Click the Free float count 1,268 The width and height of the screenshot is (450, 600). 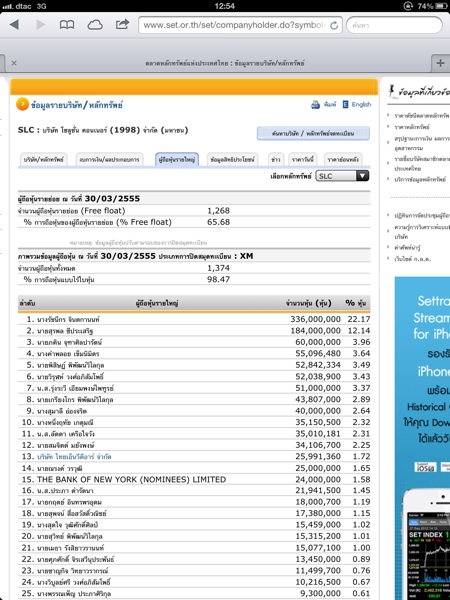(x=218, y=211)
